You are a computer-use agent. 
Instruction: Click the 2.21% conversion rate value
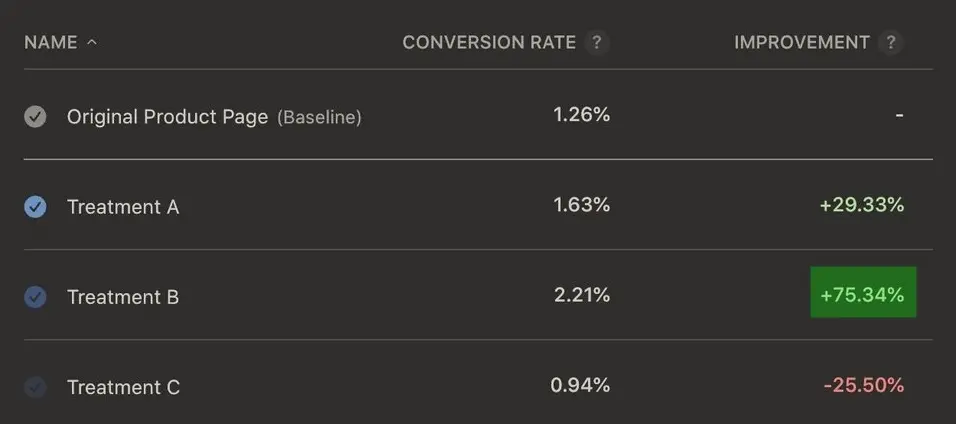pyautogui.click(x=581, y=294)
